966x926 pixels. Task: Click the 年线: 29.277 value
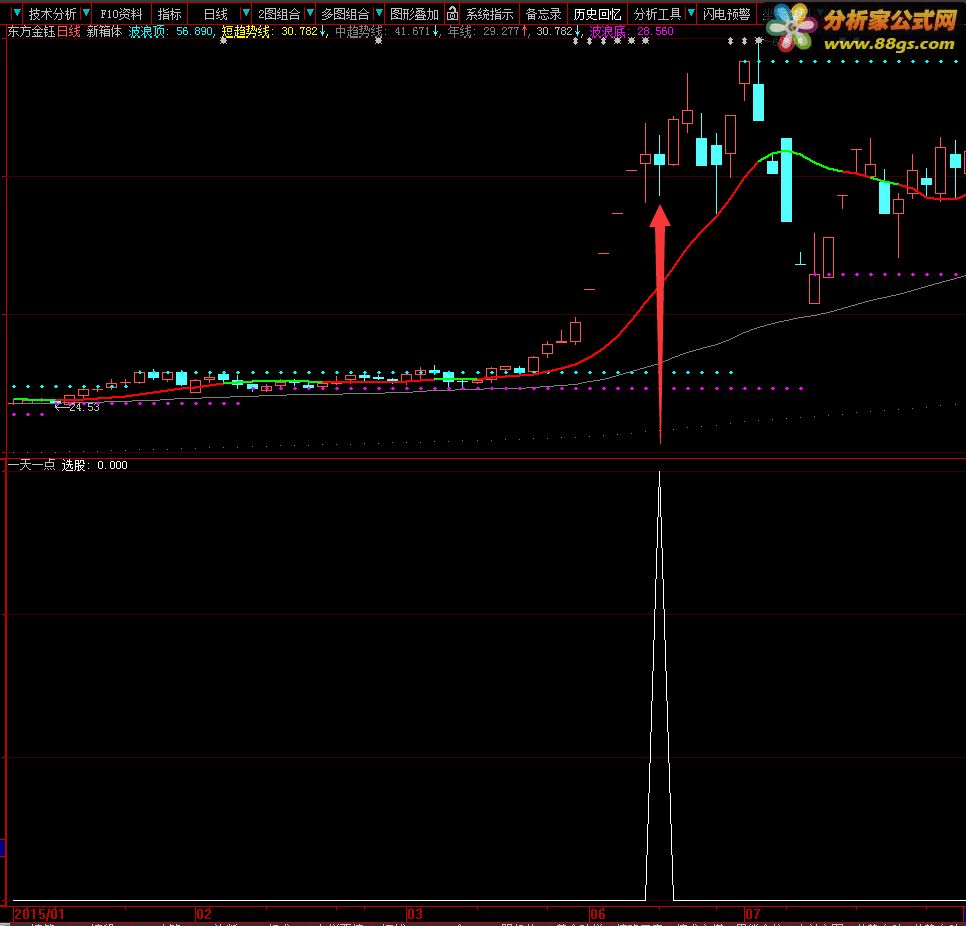[x=484, y=31]
